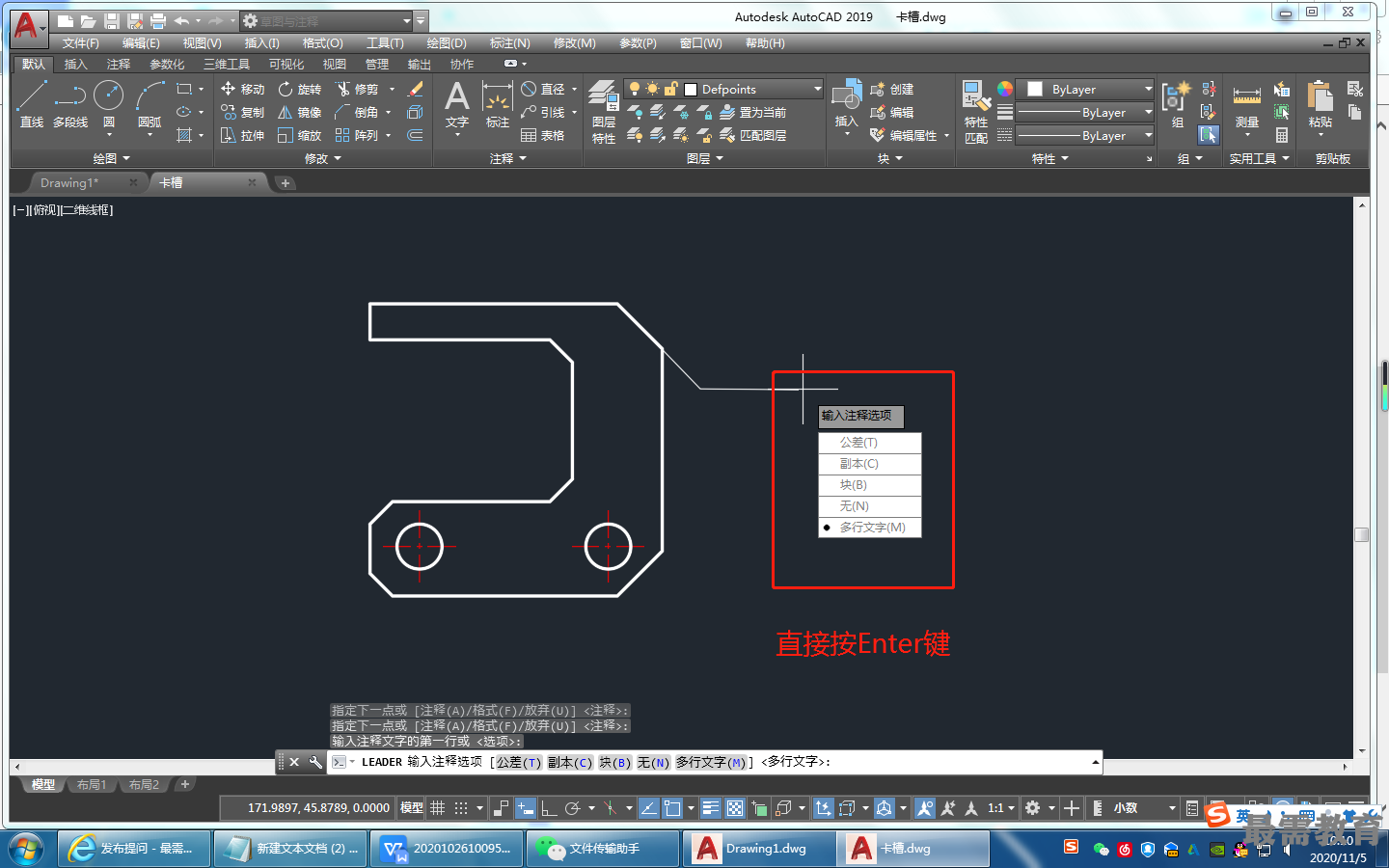Image resolution: width=1389 pixels, height=868 pixels.
Task: Expand the 图层 layers panel
Action: (704, 158)
